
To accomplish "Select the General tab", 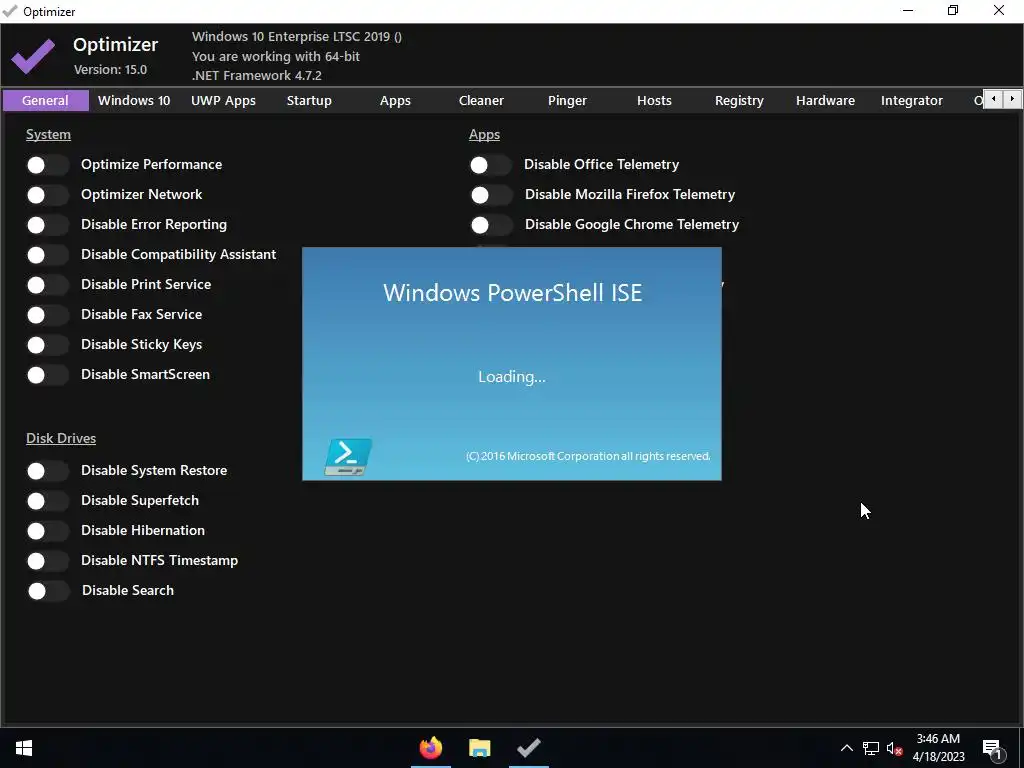I will 46,101.
